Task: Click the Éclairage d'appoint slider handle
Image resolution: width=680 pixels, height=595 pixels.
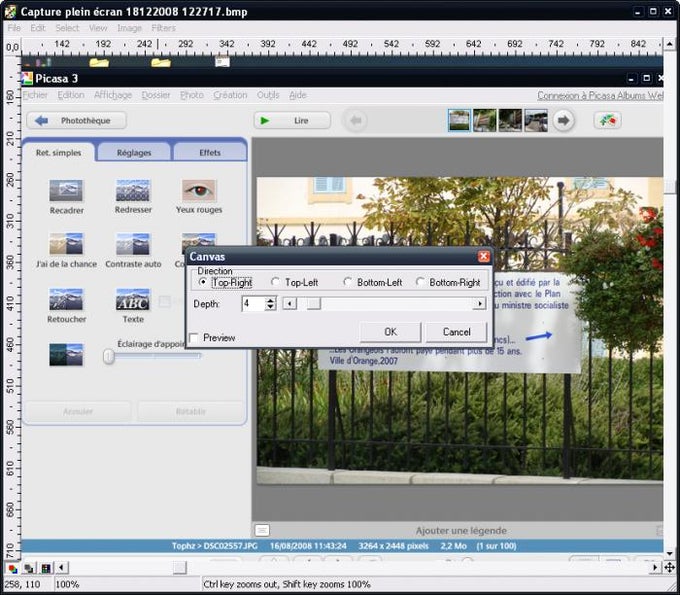Action: tap(108, 356)
